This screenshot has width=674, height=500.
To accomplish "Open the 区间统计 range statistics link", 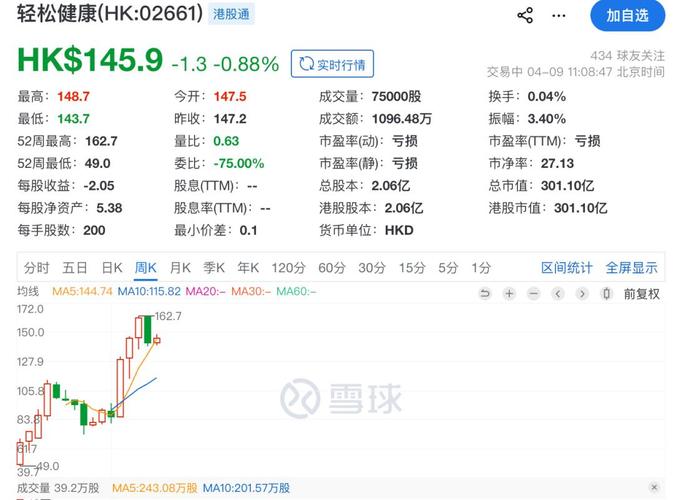I will [x=567, y=267].
